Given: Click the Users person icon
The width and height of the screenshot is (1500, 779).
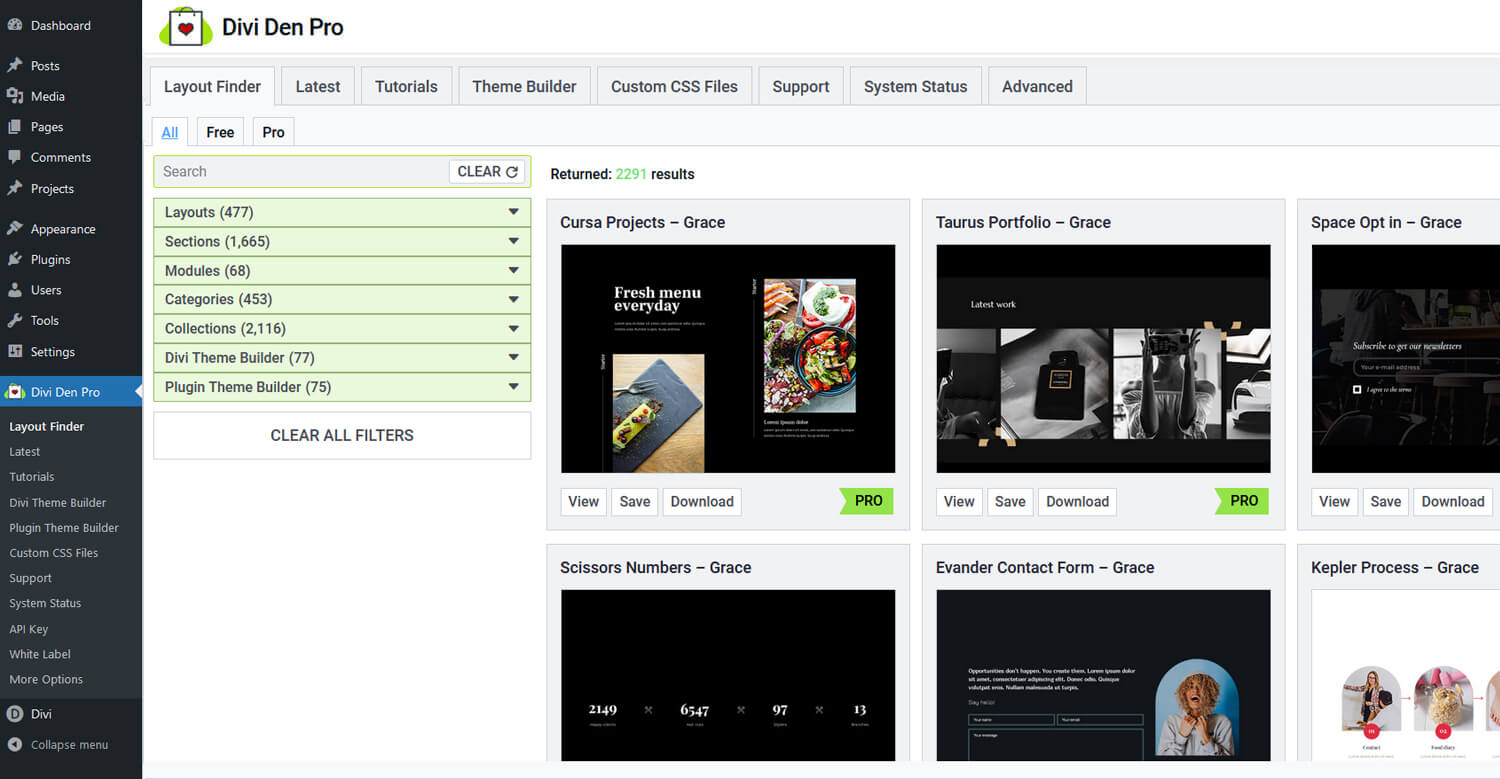Looking at the screenshot, I should [x=15, y=290].
